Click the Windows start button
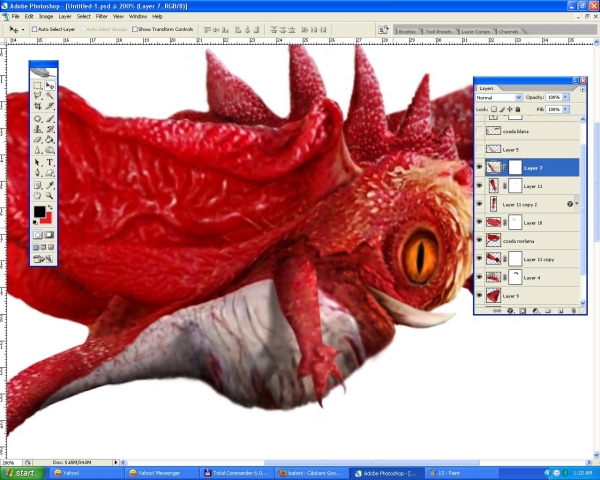 tap(23, 473)
